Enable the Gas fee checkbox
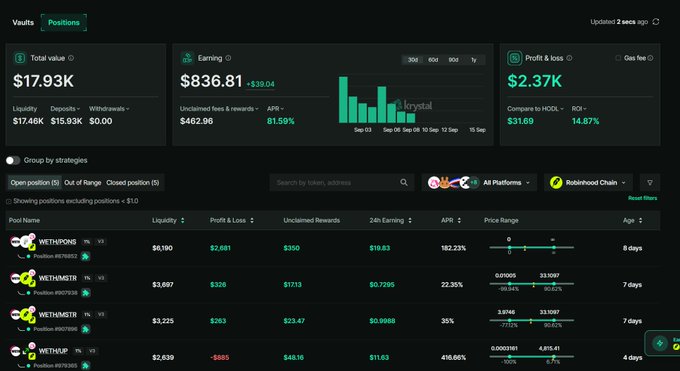This screenshot has width=680, height=371. [618, 58]
